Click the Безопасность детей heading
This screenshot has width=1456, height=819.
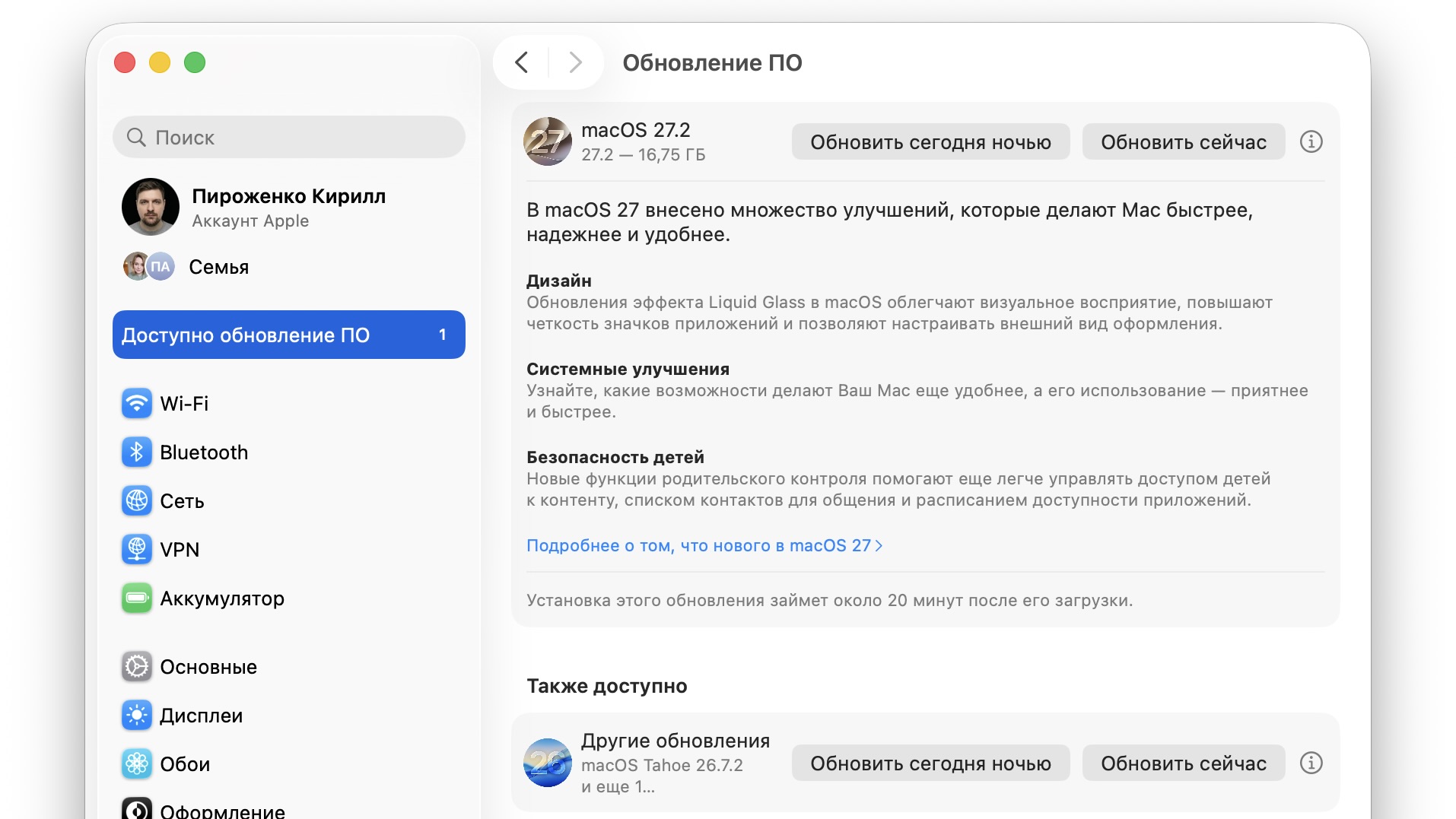tap(615, 457)
